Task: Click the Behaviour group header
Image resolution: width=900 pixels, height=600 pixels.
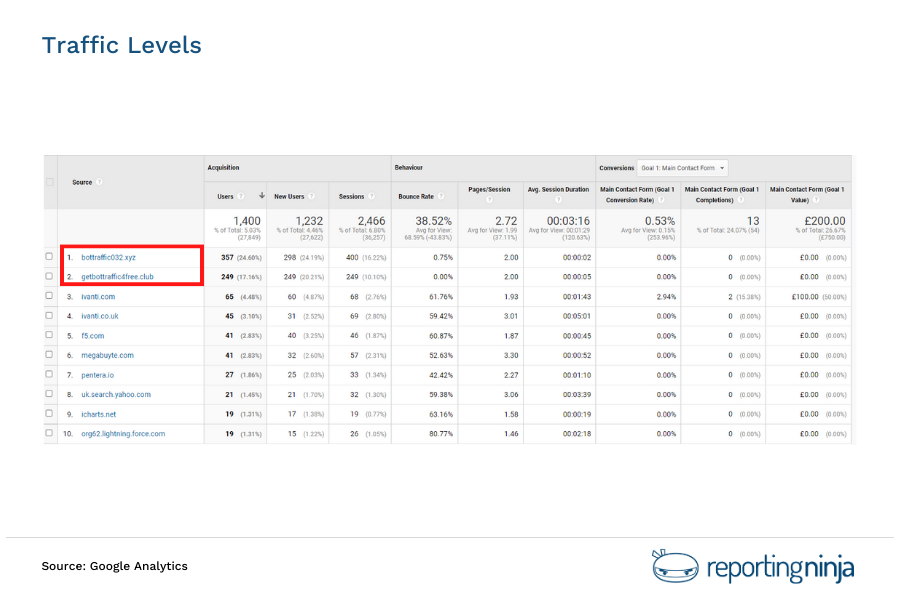Action: click(409, 168)
